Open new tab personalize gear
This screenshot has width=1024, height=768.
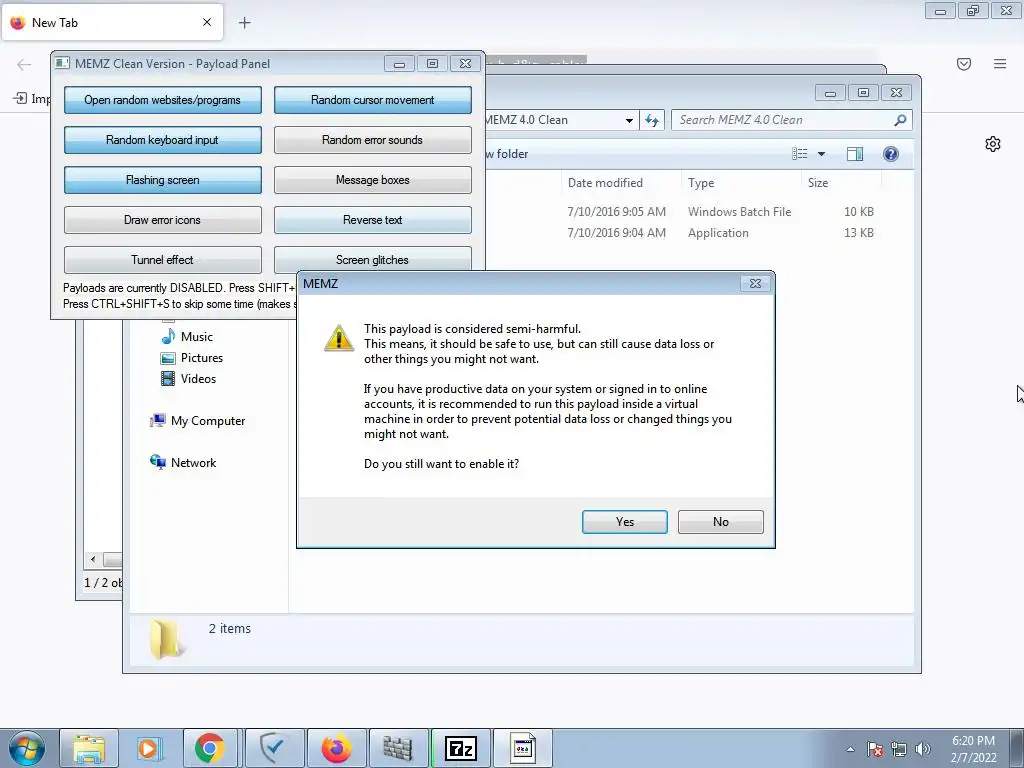(993, 144)
